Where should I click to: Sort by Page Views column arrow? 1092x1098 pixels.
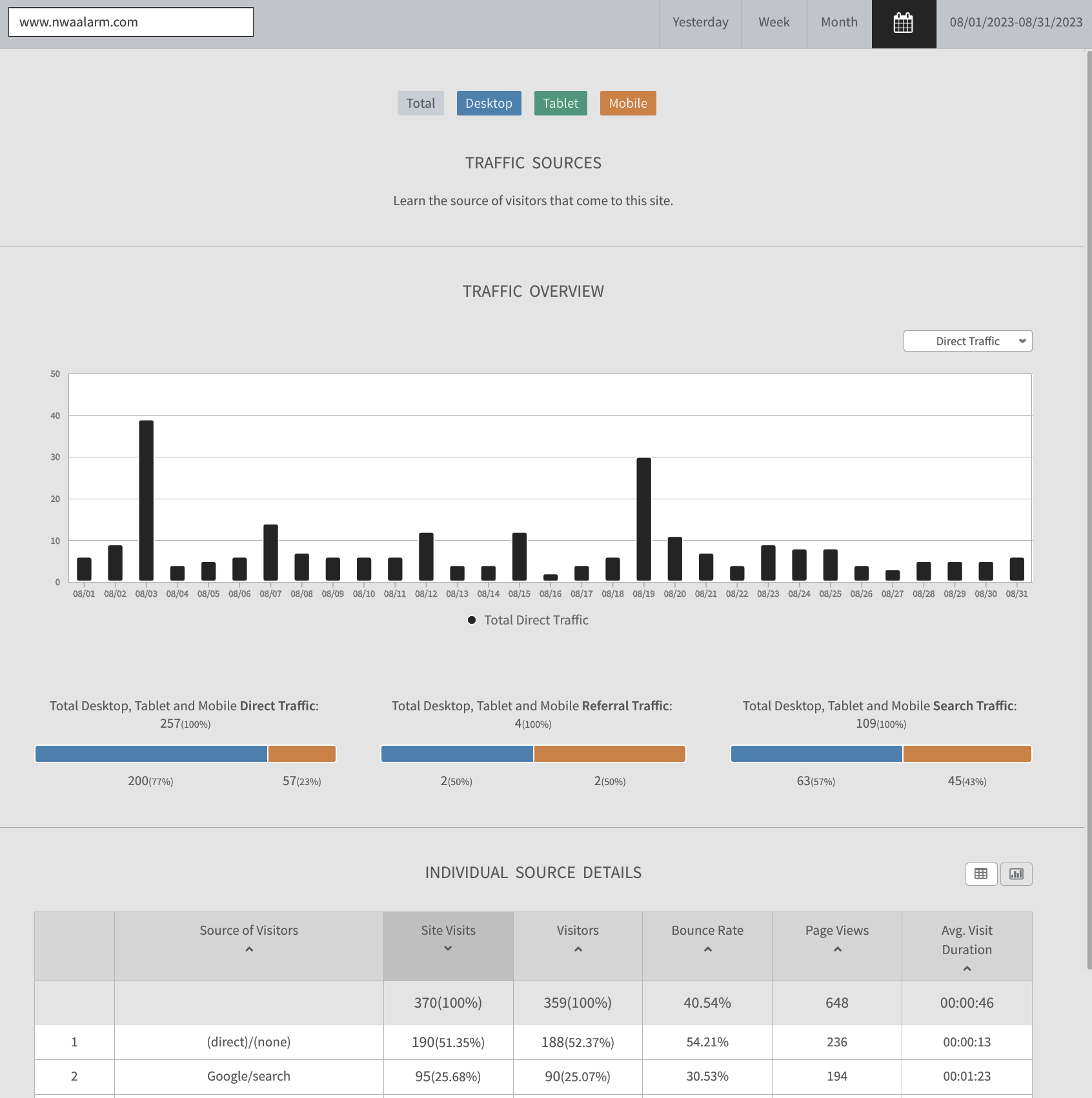[838, 950]
